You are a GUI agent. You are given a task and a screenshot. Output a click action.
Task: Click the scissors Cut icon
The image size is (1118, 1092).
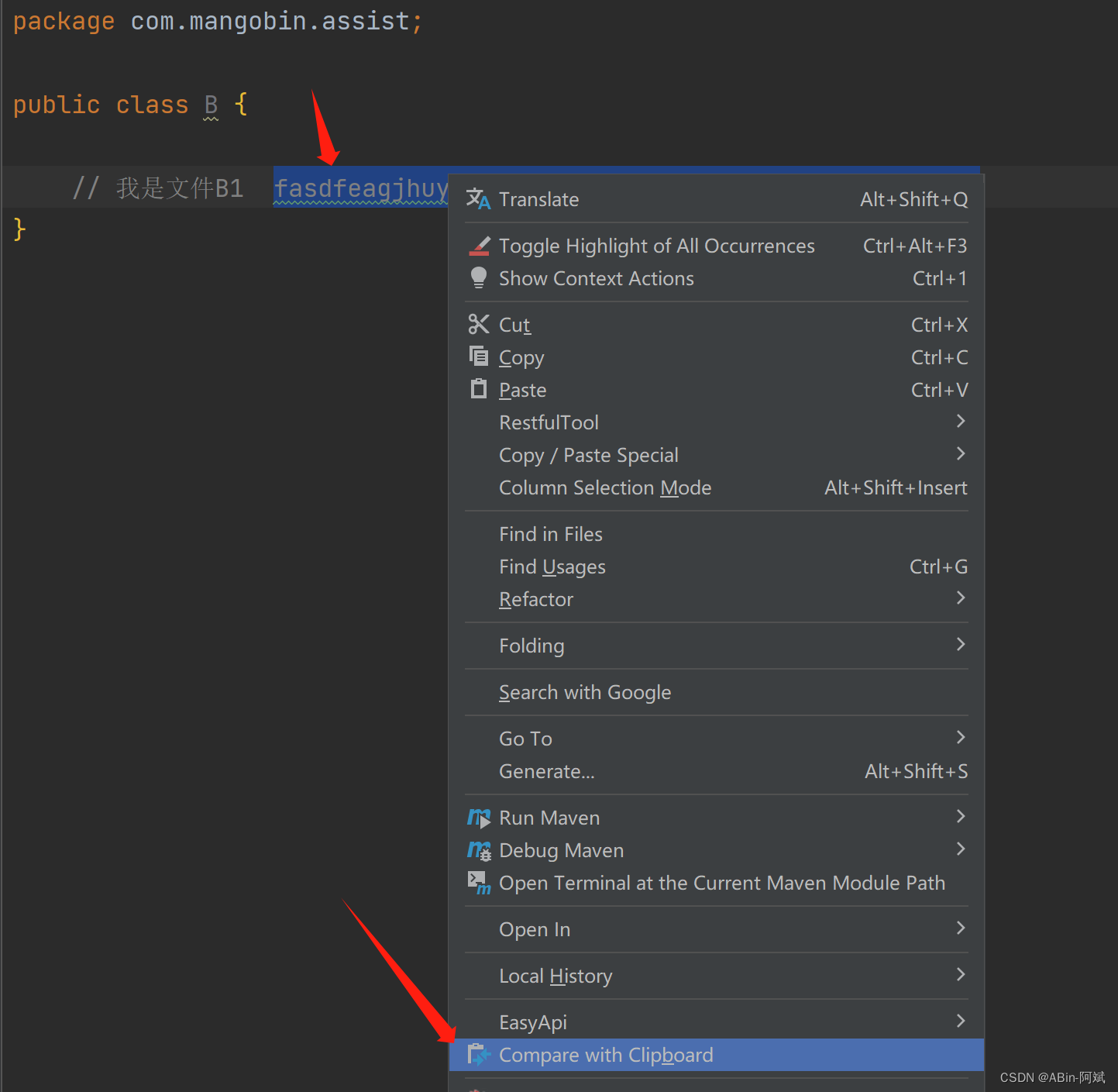479,324
